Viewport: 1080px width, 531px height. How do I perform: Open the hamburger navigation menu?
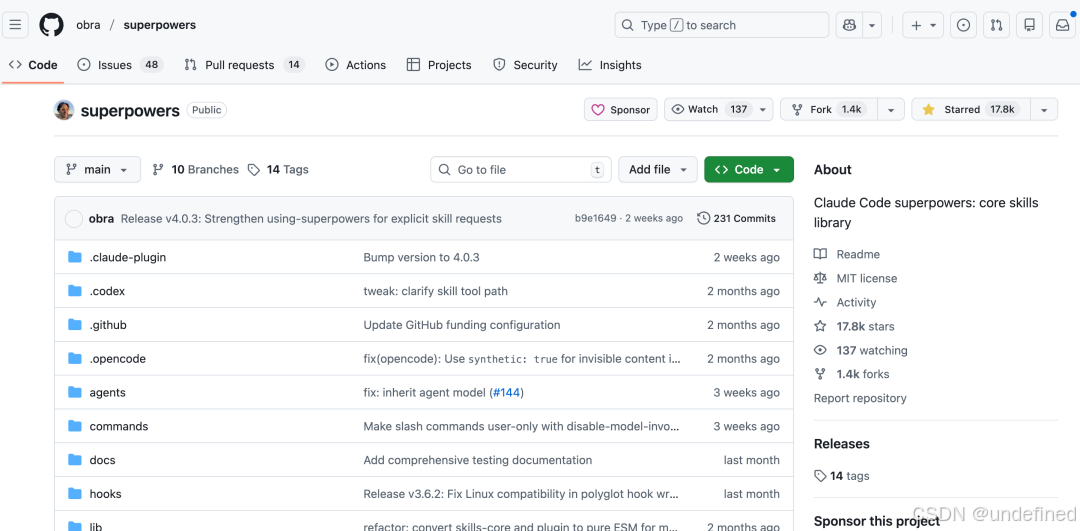point(15,25)
